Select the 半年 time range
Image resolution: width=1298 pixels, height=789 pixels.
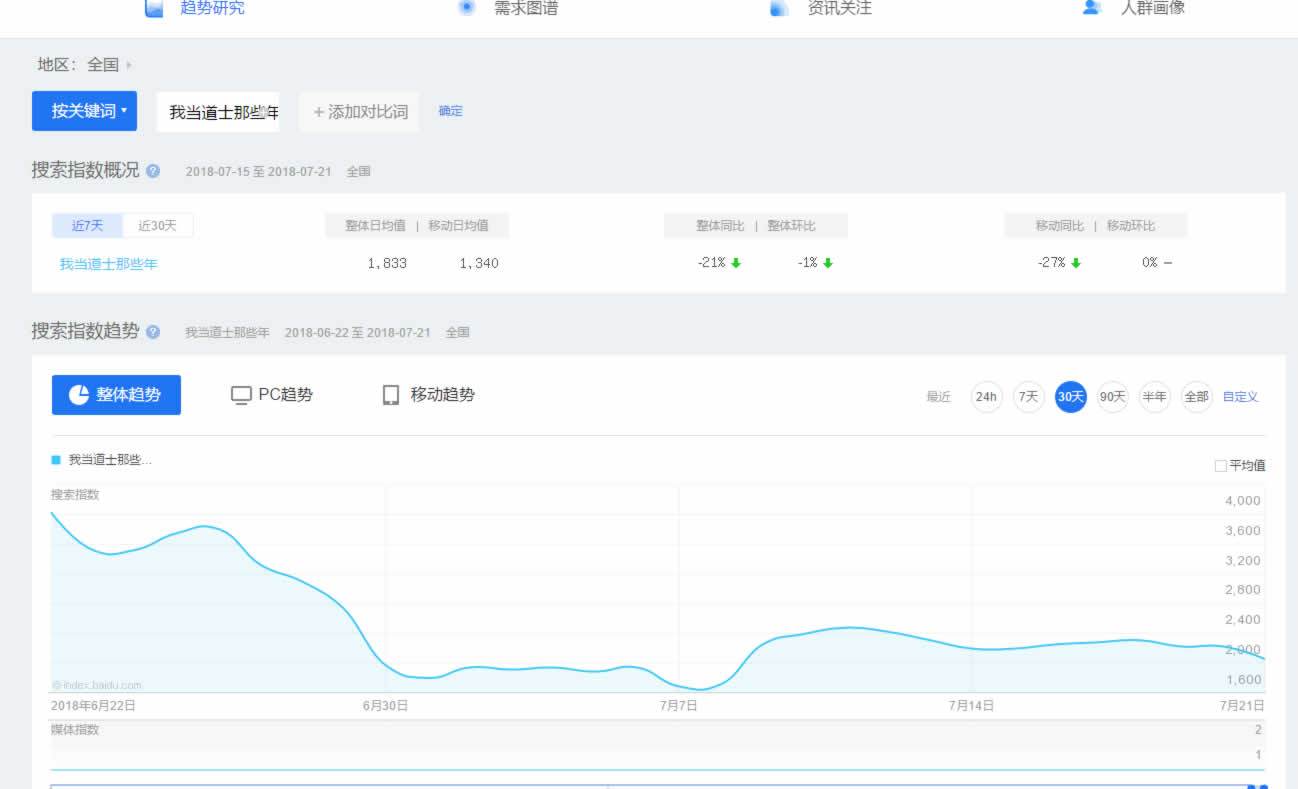point(1154,397)
